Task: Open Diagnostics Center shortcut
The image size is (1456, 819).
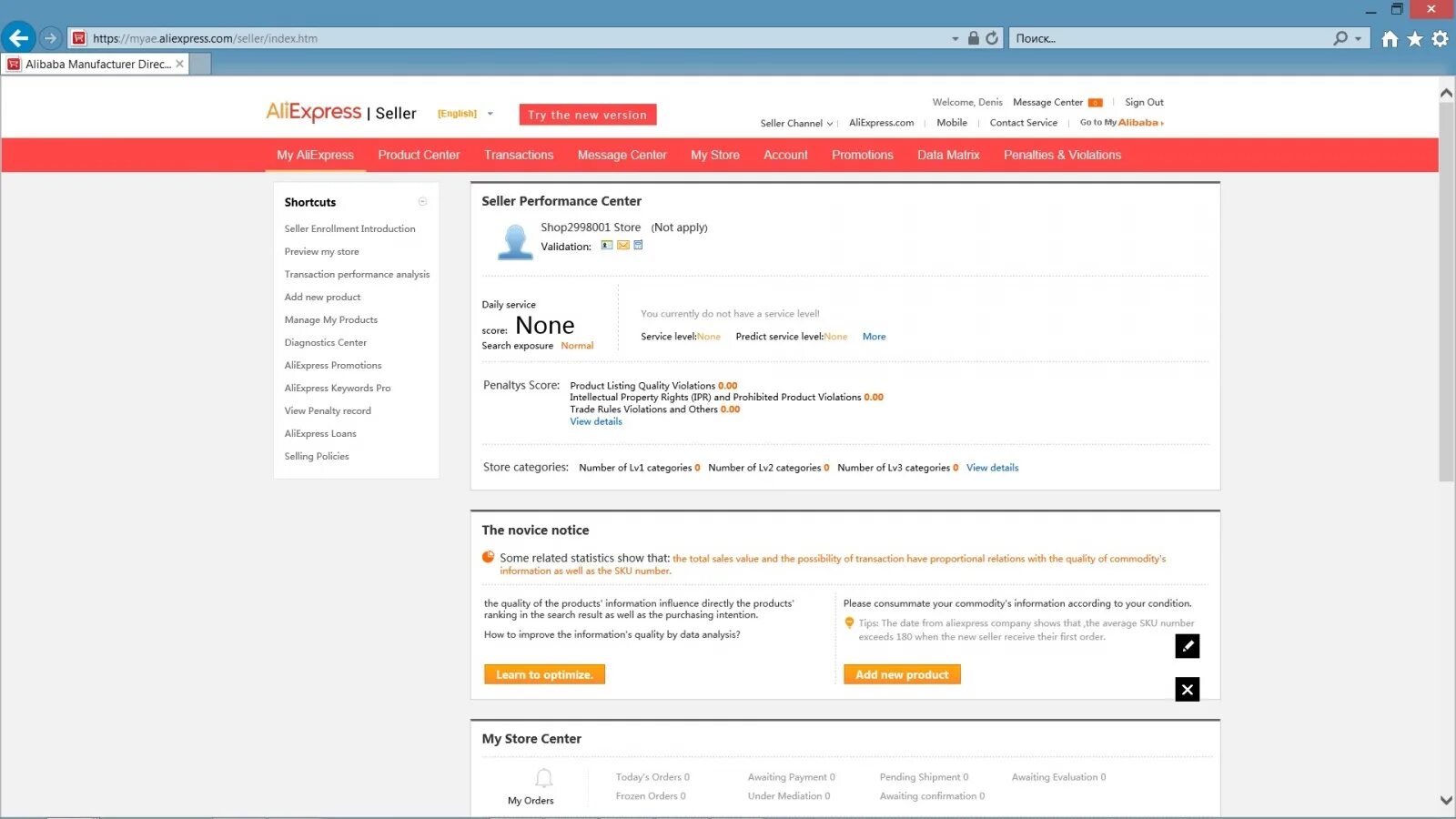Action: [325, 343]
